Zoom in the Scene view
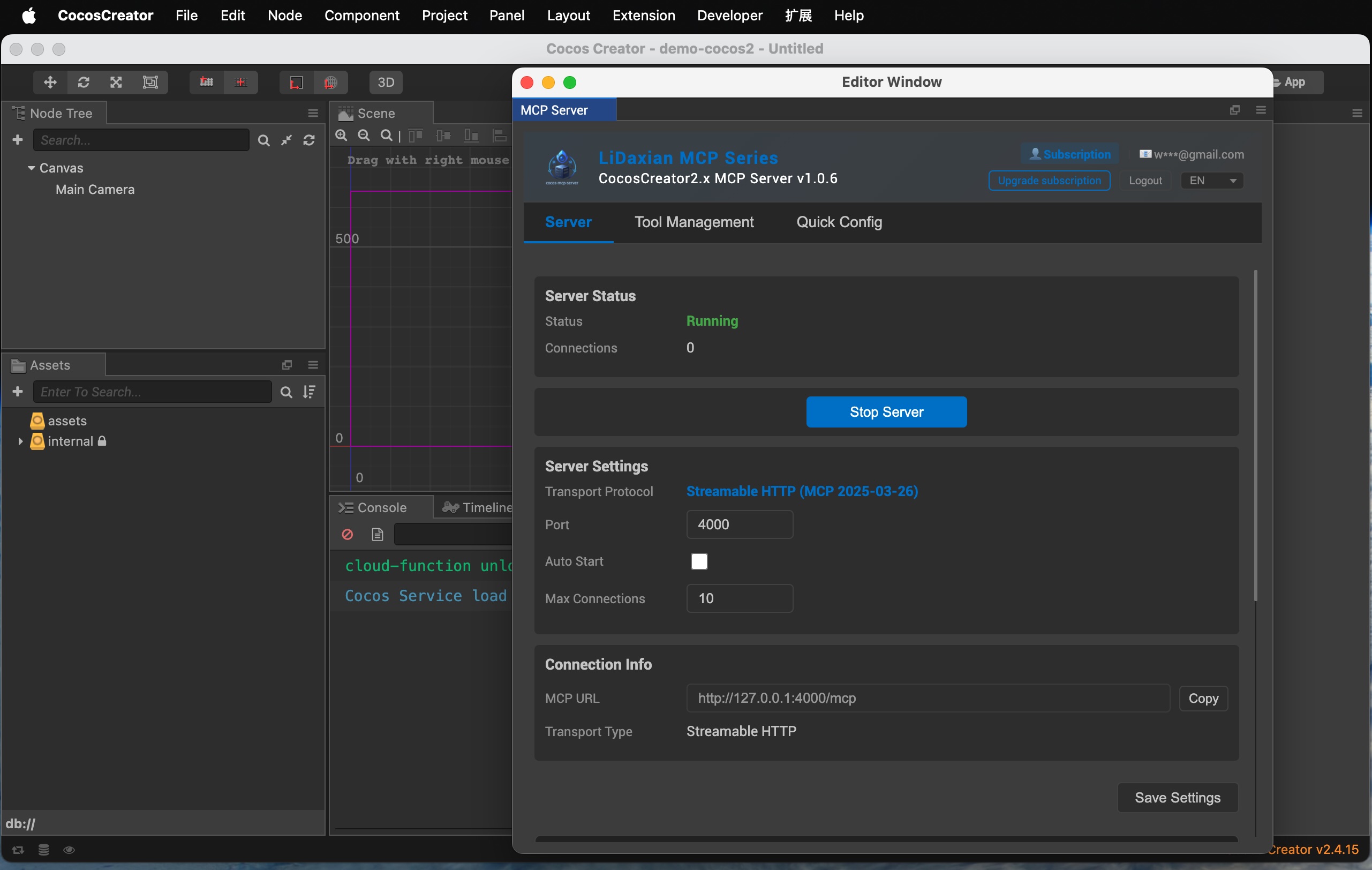1372x870 pixels. 341,135
